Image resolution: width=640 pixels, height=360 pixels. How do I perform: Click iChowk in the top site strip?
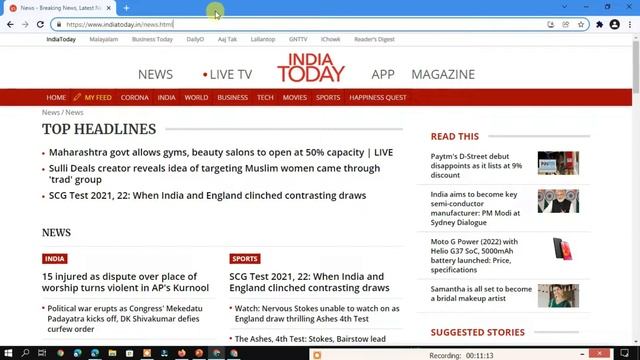(331, 39)
